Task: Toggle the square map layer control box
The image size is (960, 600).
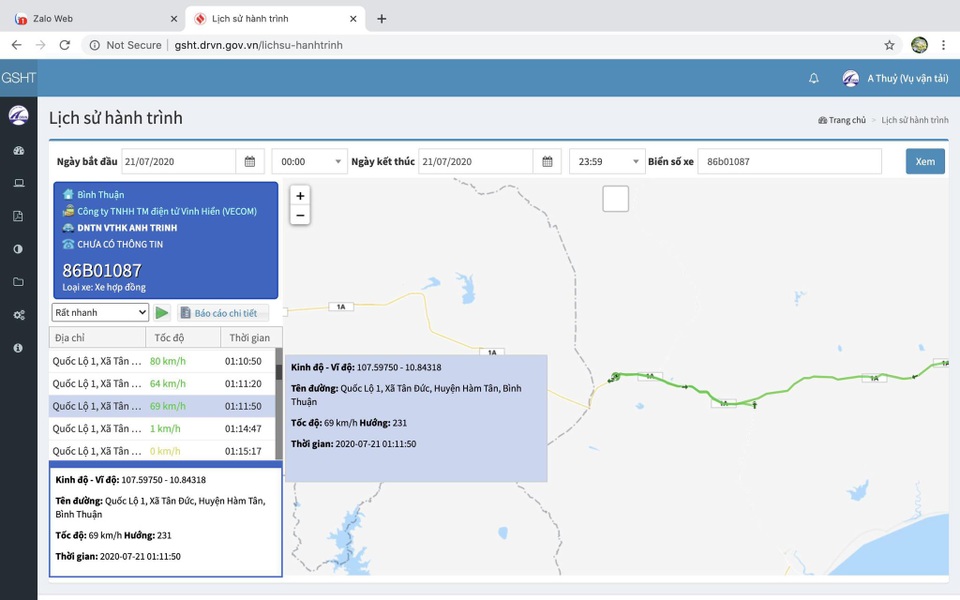Action: click(x=615, y=199)
